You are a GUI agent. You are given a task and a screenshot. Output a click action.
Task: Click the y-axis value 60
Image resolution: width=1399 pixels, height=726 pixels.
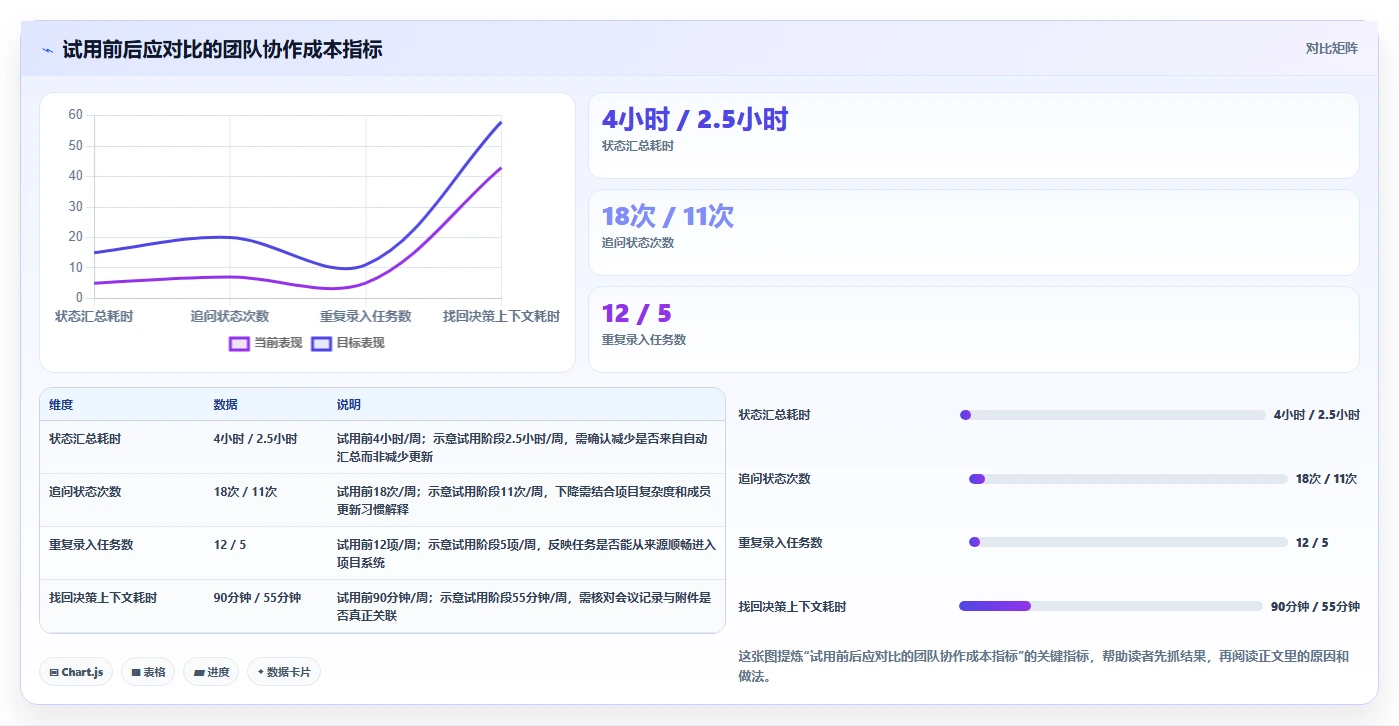point(76,115)
